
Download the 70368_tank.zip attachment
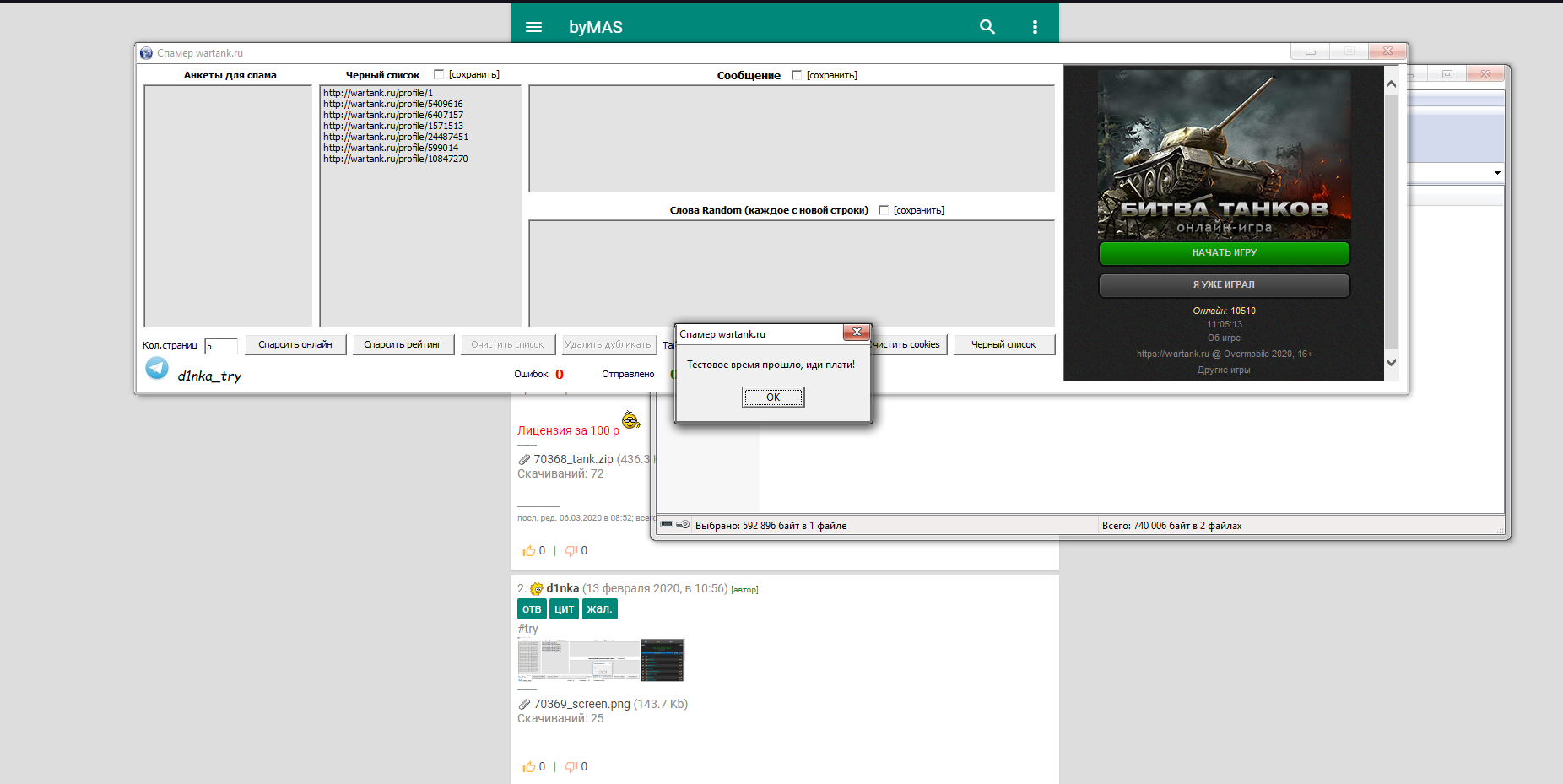[573, 459]
